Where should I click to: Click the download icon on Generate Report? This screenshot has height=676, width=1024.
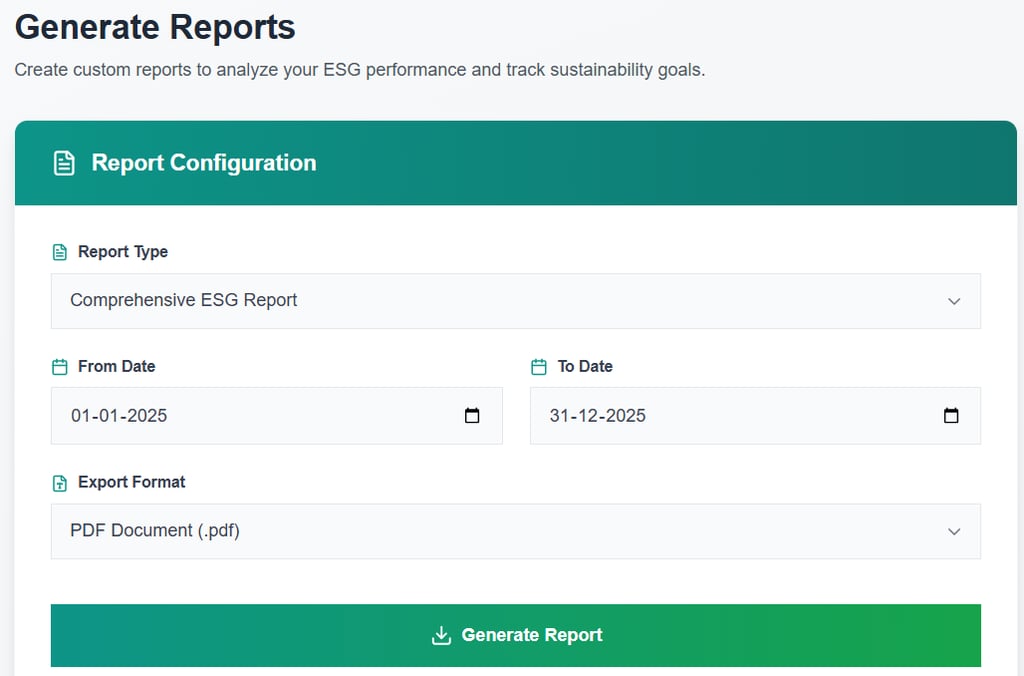[x=441, y=635]
